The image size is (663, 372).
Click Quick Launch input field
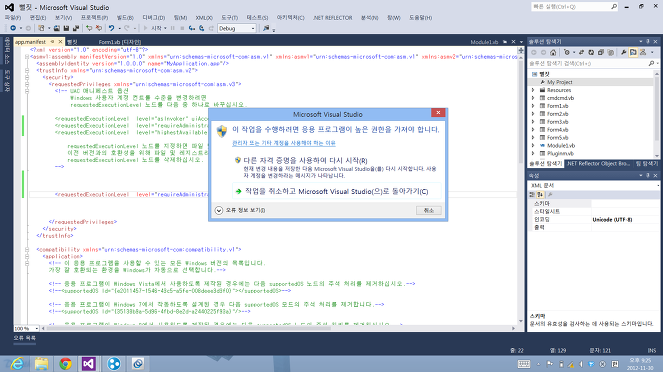tap(571, 6)
